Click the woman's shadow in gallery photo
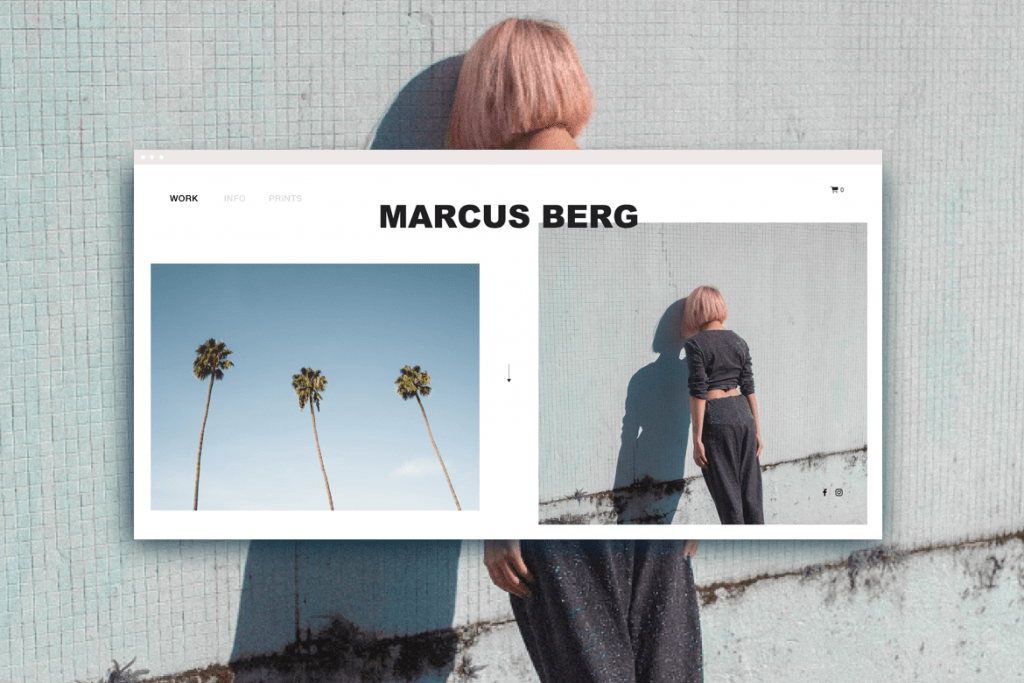The width and height of the screenshot is (1024, 683). tap(653, 418)
